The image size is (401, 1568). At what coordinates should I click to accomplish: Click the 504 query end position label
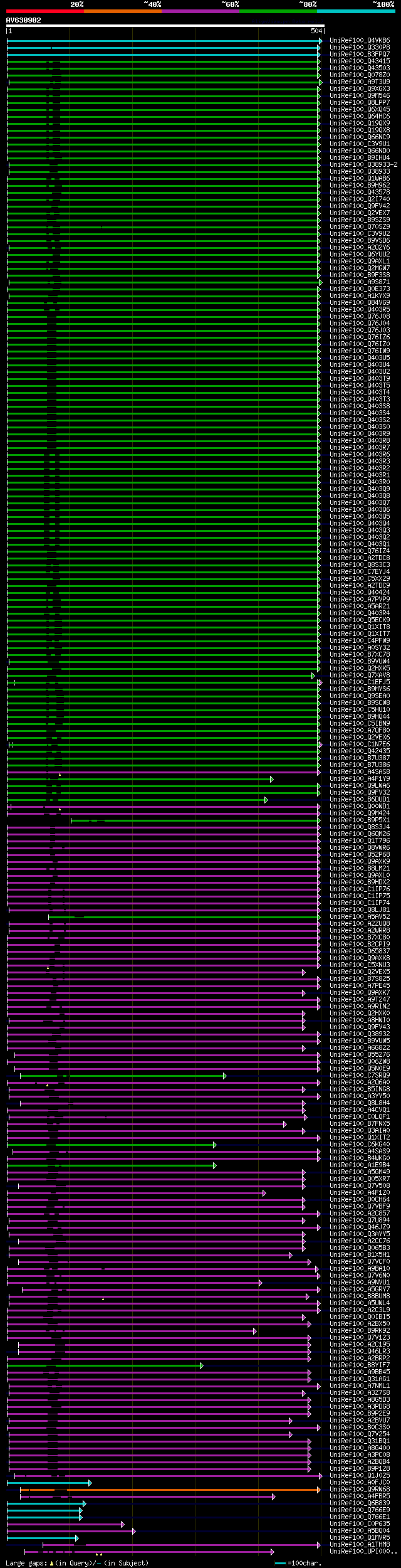pos(316,31)
